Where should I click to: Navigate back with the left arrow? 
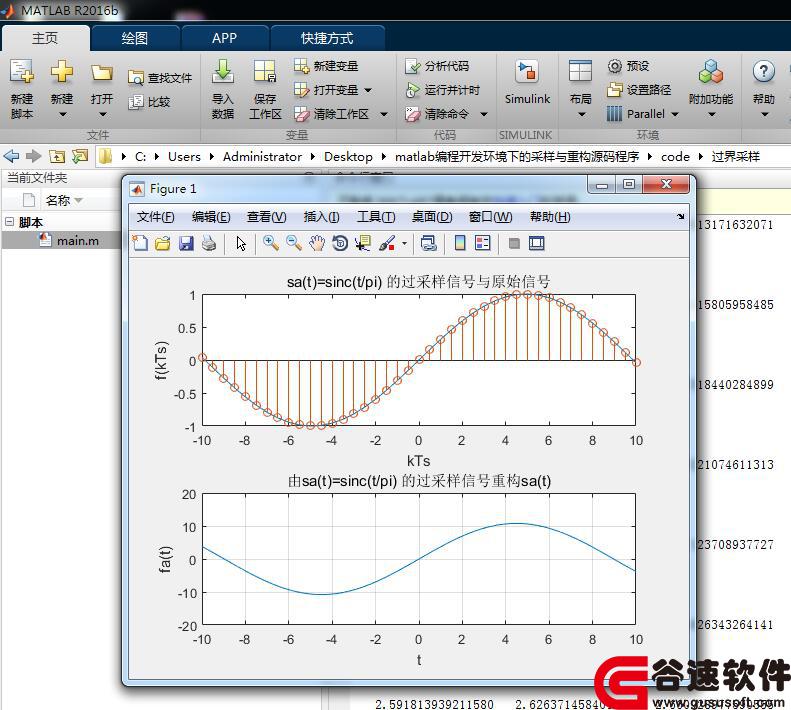tap(11, 156)
